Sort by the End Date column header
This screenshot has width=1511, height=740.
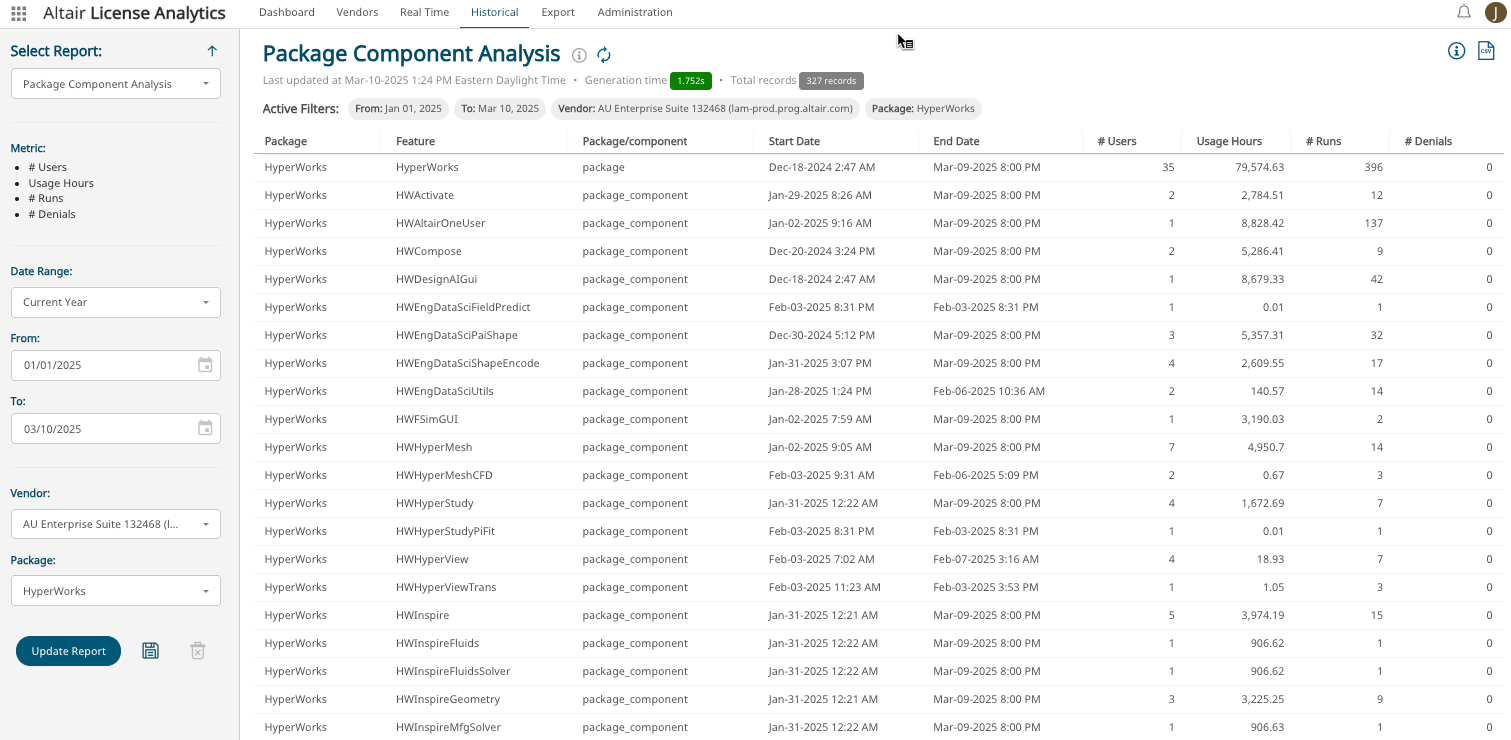pyautogui.click(x=956, y=141)
